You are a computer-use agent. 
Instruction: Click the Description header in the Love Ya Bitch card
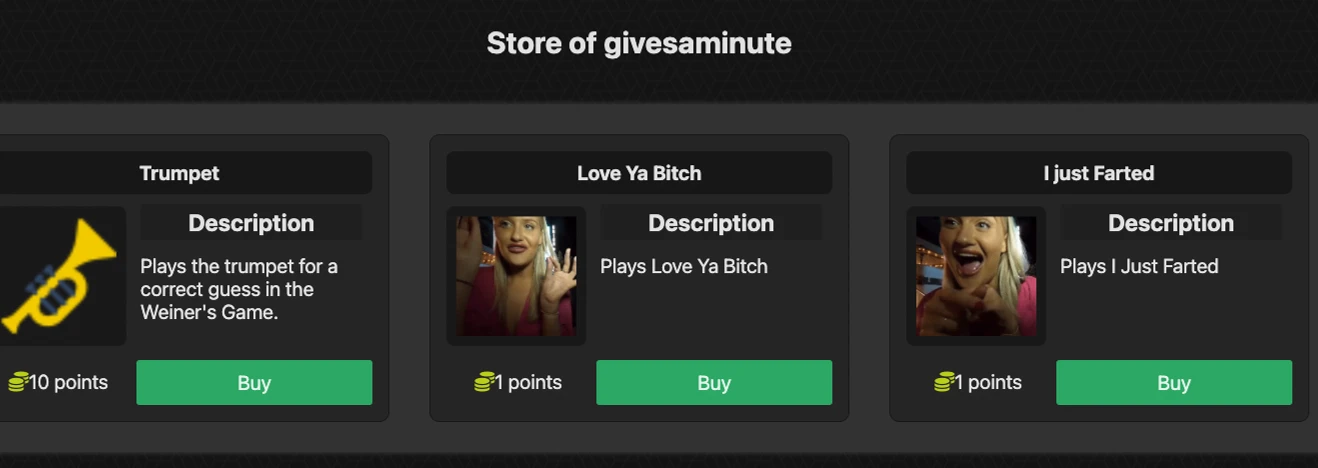tap(711, 223)
